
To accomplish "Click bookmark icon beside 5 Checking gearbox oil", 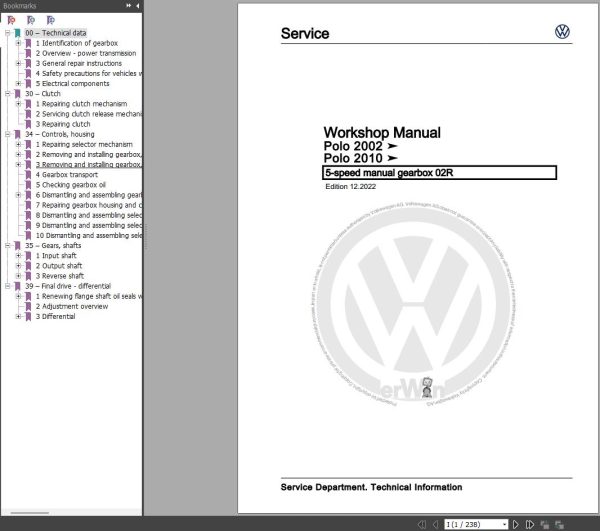I will [x=28, y=185].
